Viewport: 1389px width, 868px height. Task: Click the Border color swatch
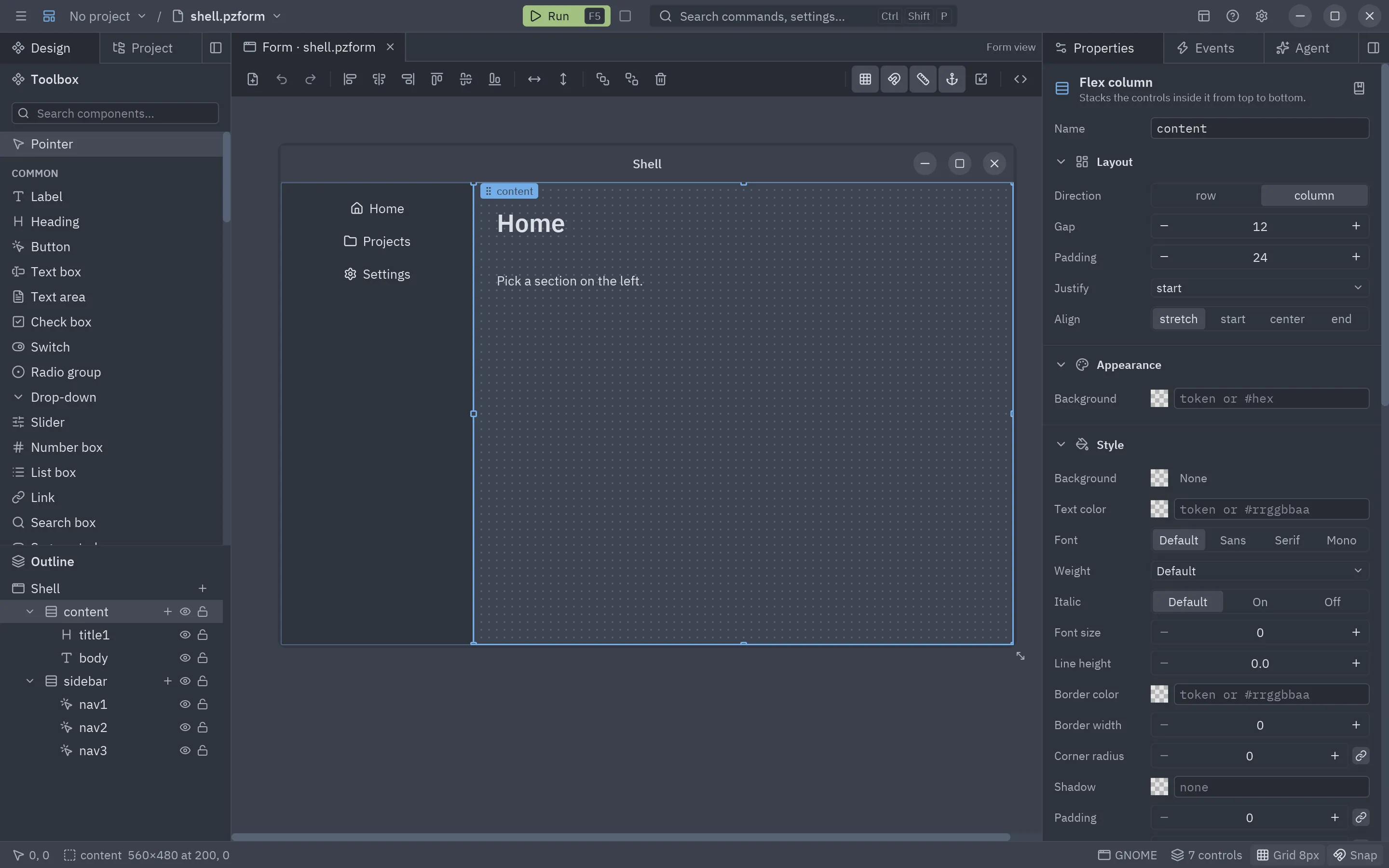1159,694
